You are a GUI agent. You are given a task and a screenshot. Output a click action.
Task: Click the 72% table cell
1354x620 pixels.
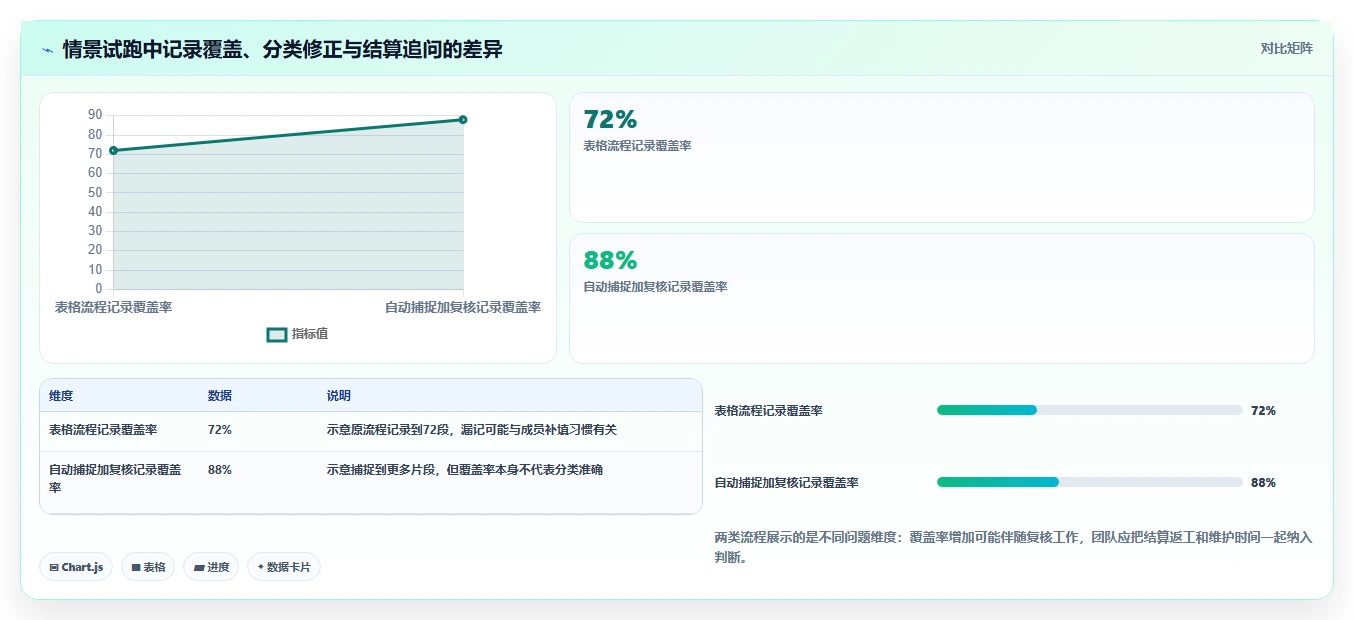[x=220, y=430]
